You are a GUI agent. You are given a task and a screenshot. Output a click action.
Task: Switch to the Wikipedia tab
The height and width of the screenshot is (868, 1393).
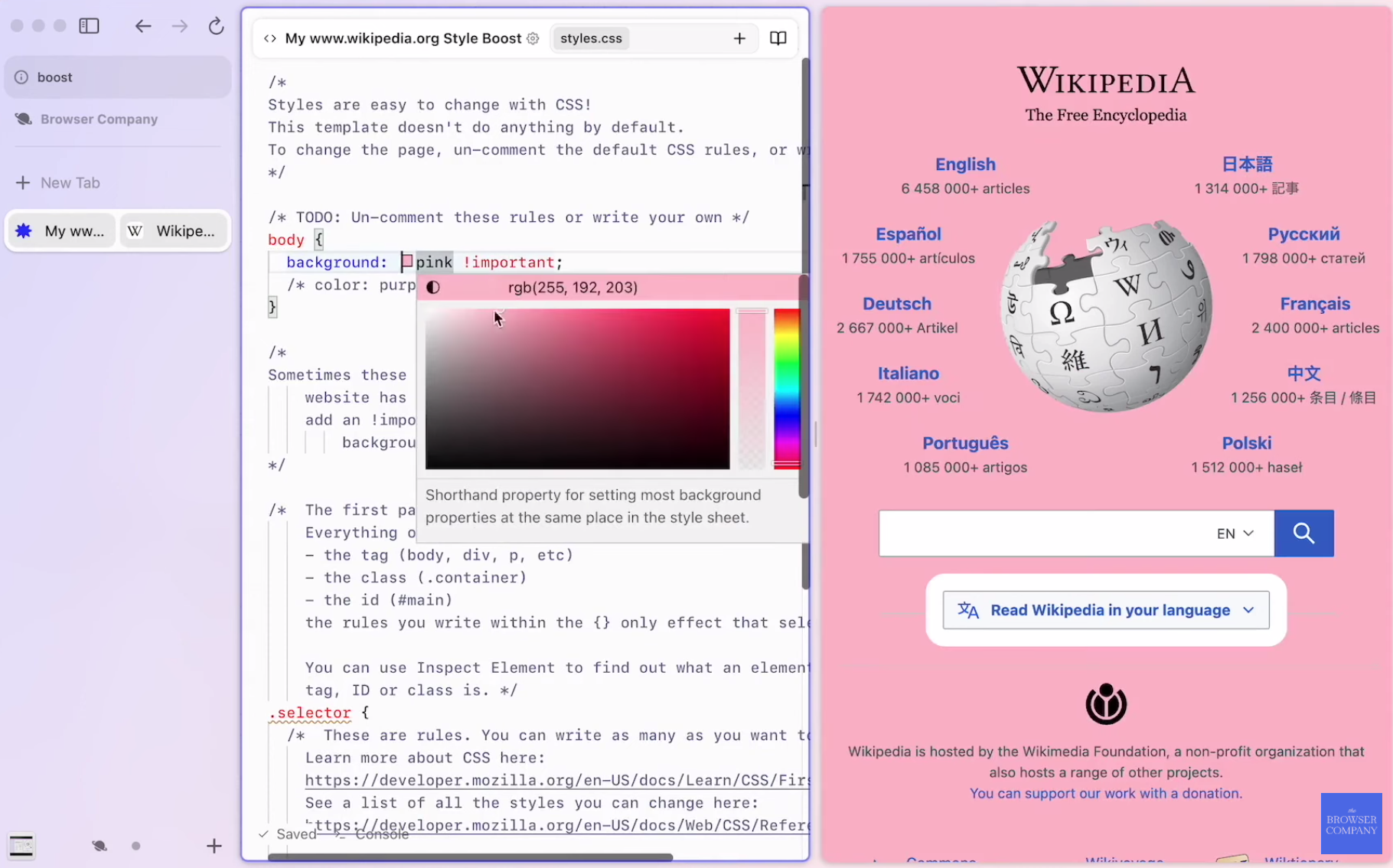174,231
